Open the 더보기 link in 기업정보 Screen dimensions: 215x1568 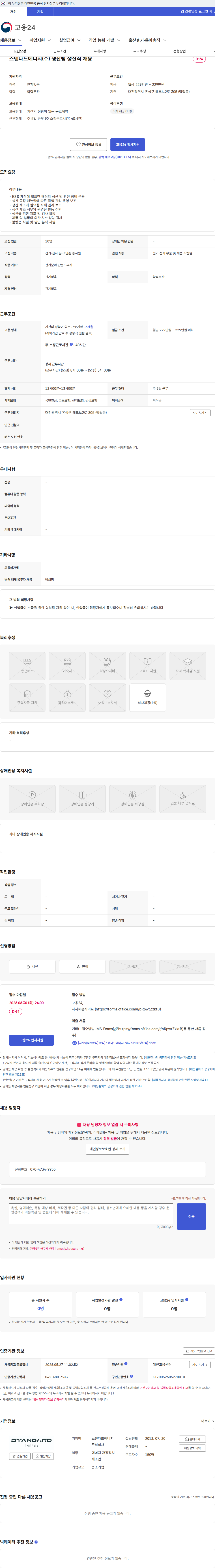[208, 1421]
